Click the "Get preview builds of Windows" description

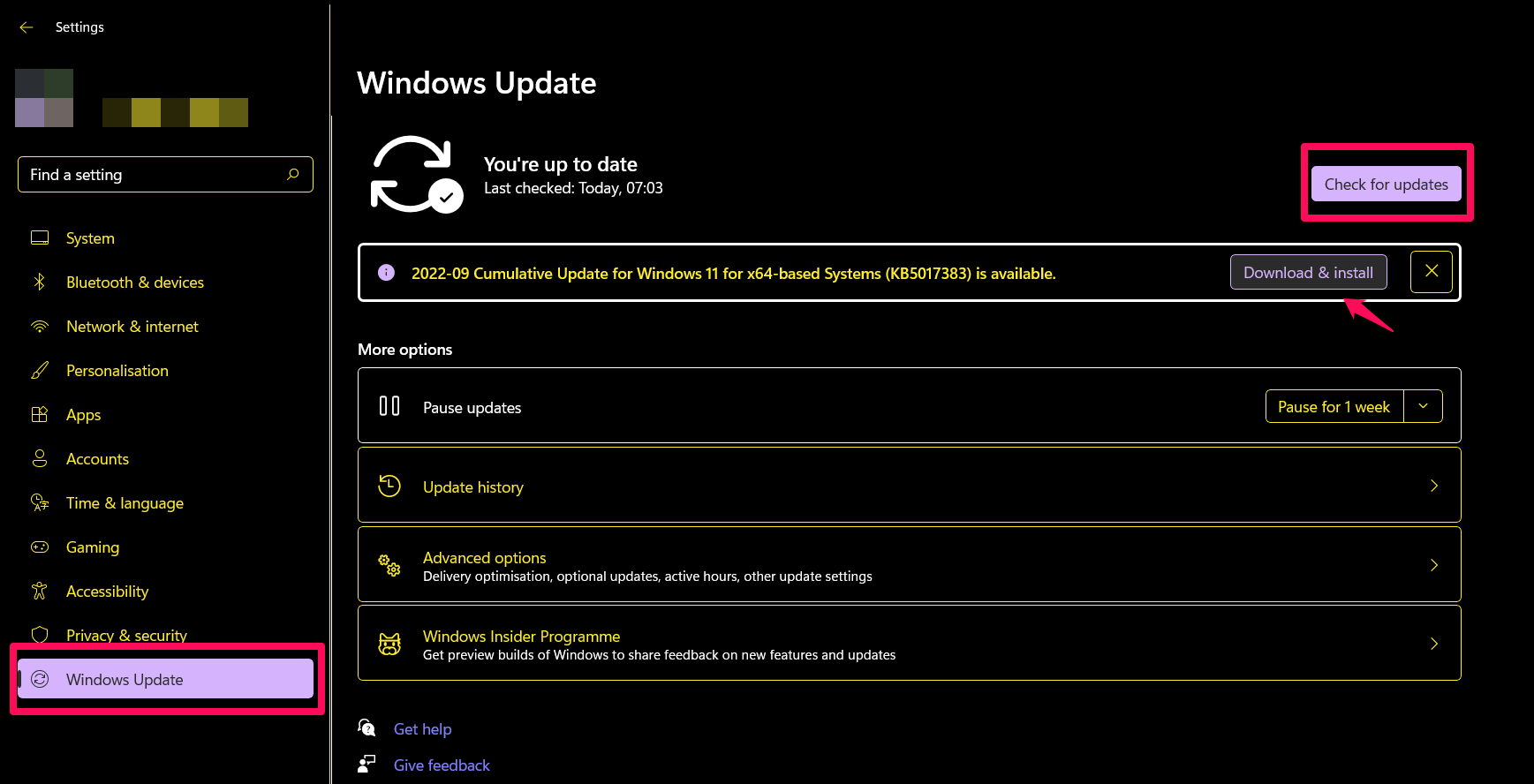coord(659,654)
